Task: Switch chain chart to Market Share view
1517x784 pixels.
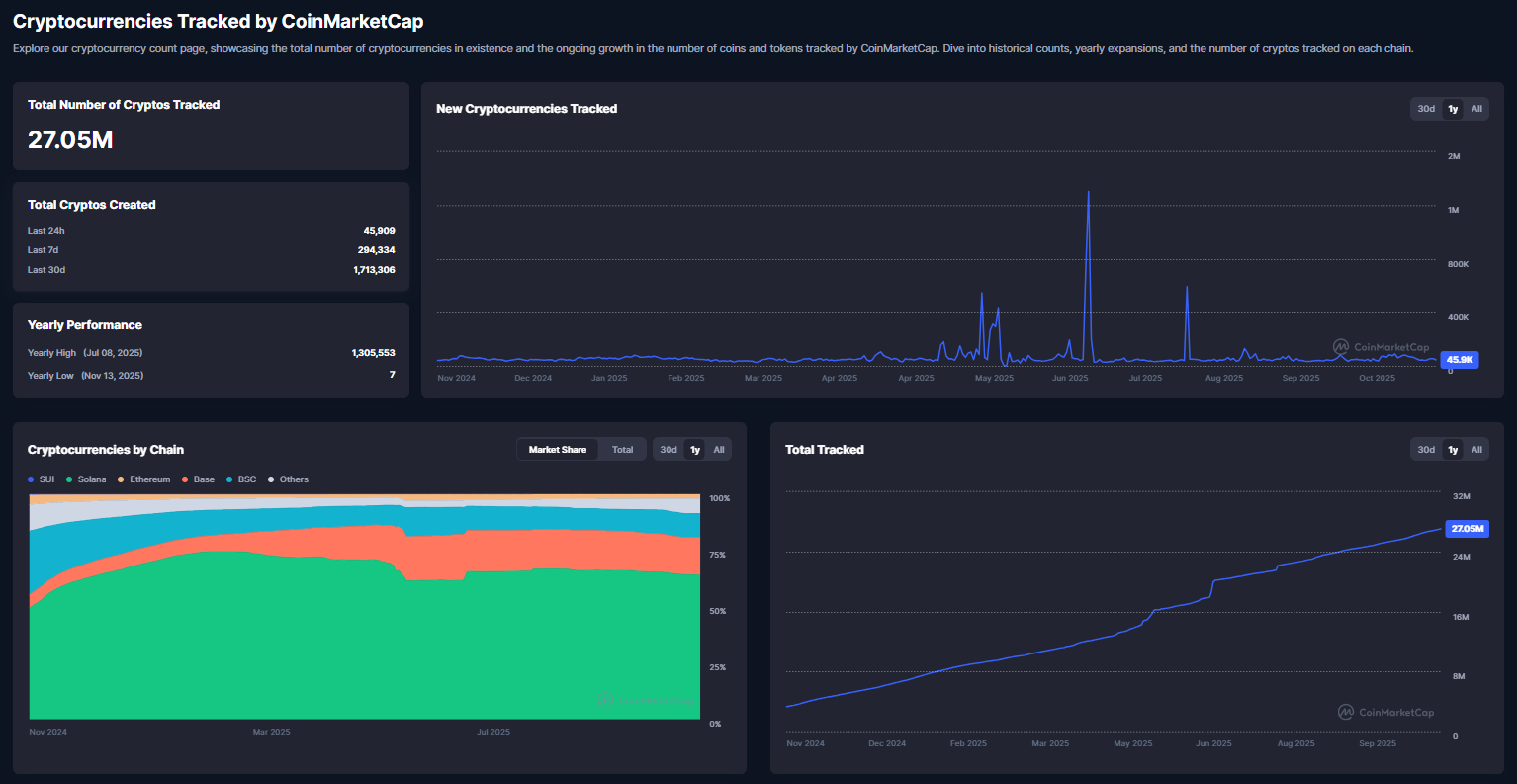Action: click(x=558, y=450)
